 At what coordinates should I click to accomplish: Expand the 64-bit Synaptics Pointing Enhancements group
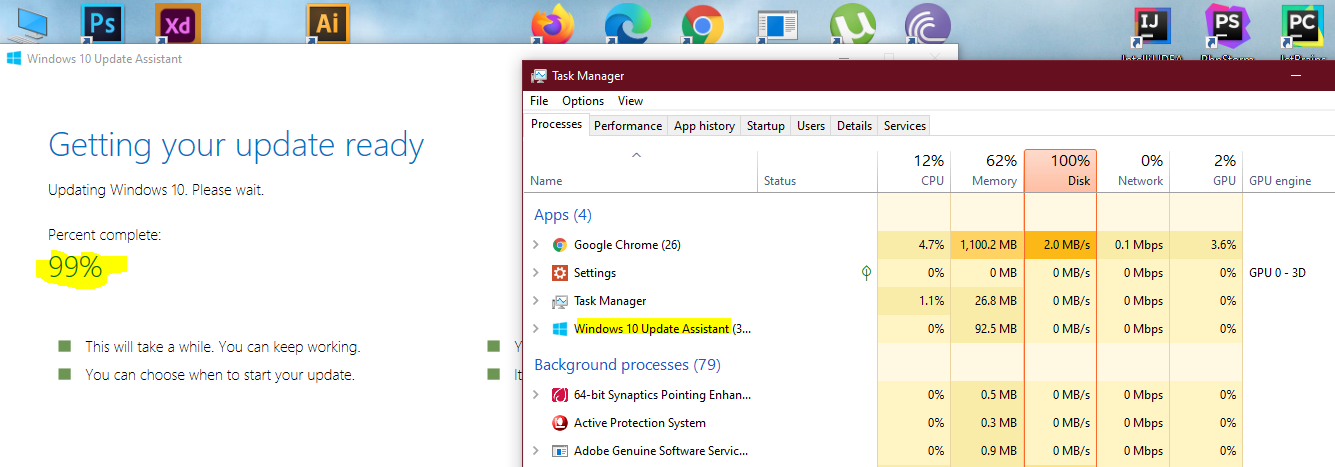pos(536,395)
